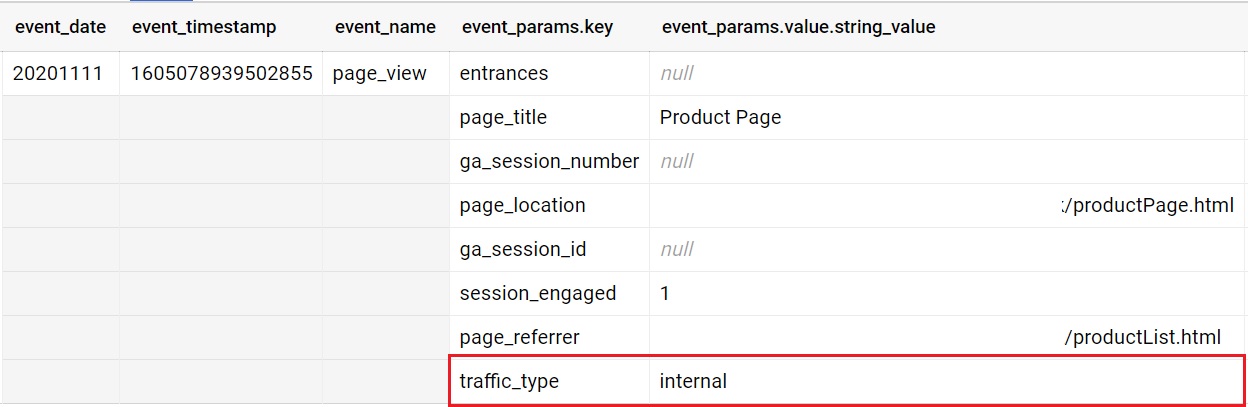Select the Product Page value cell
The height and width of the screenshot is (407, 1248).
coord(720,117)
